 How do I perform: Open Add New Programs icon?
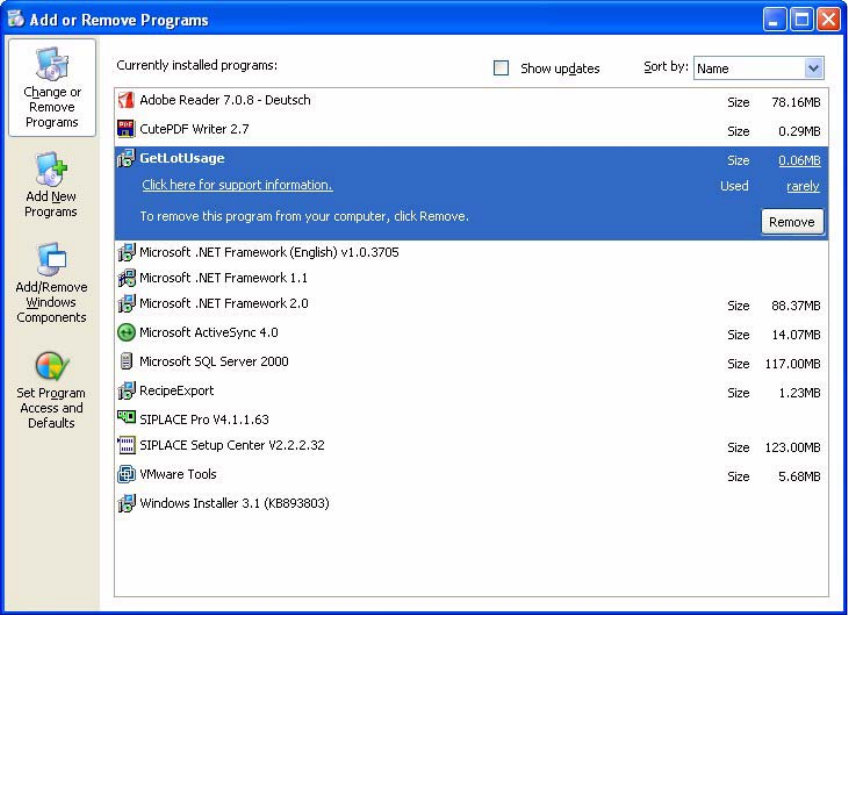pos(51,169)
